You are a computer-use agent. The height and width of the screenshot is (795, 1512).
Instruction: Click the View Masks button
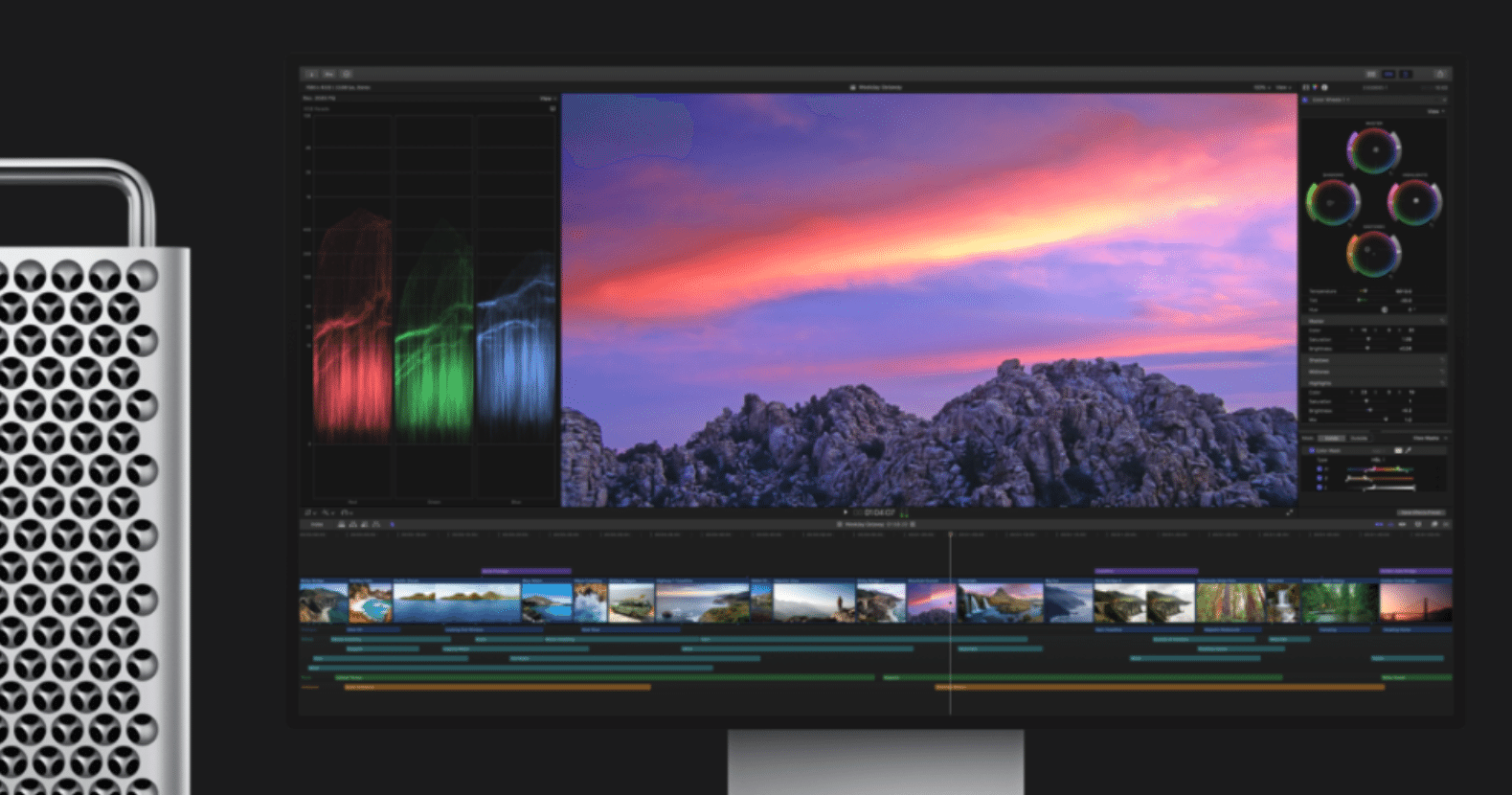point(1426,438)
